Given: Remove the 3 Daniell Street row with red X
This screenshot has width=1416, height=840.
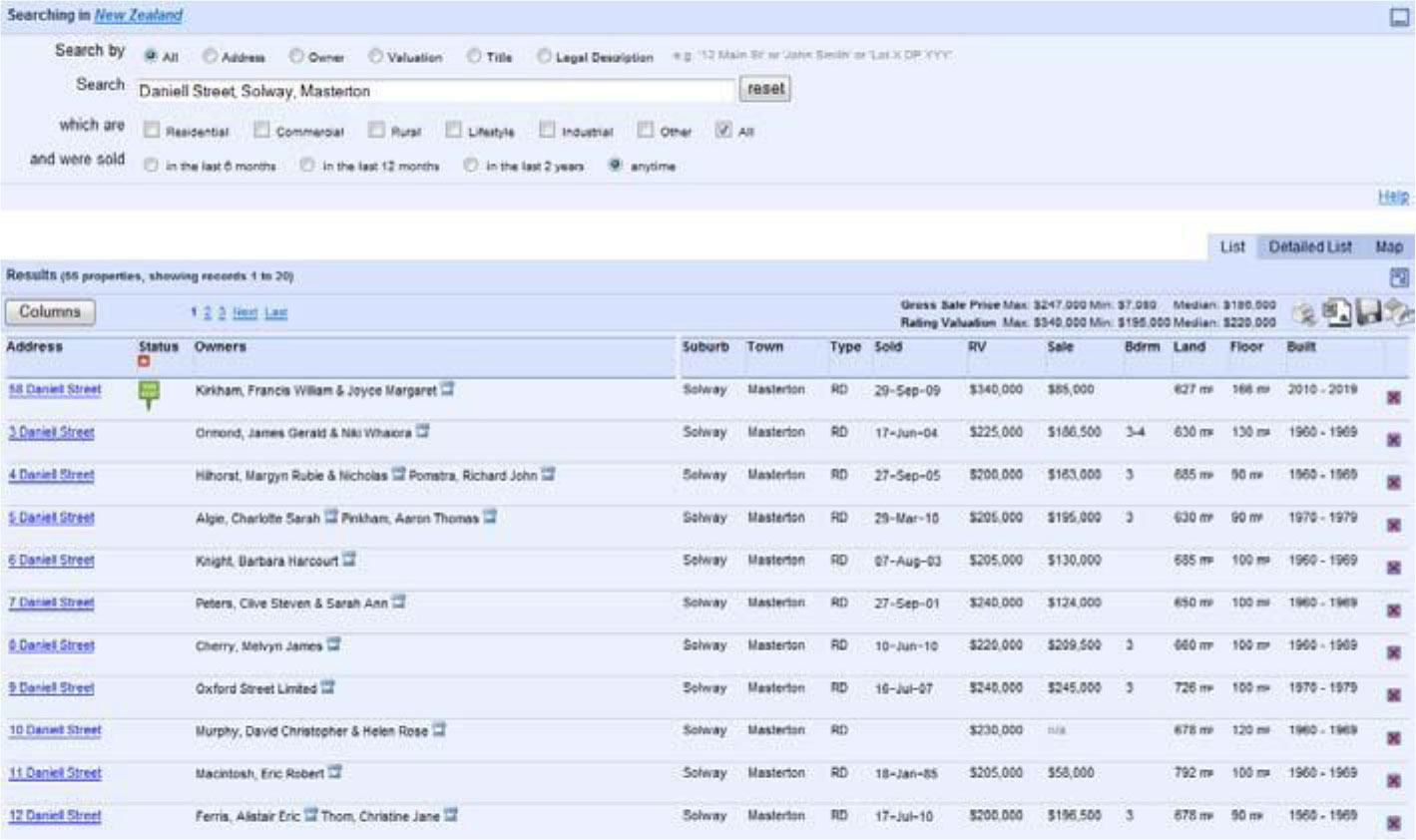Looking at the screenshot, I should click(x=1394, y=441).
